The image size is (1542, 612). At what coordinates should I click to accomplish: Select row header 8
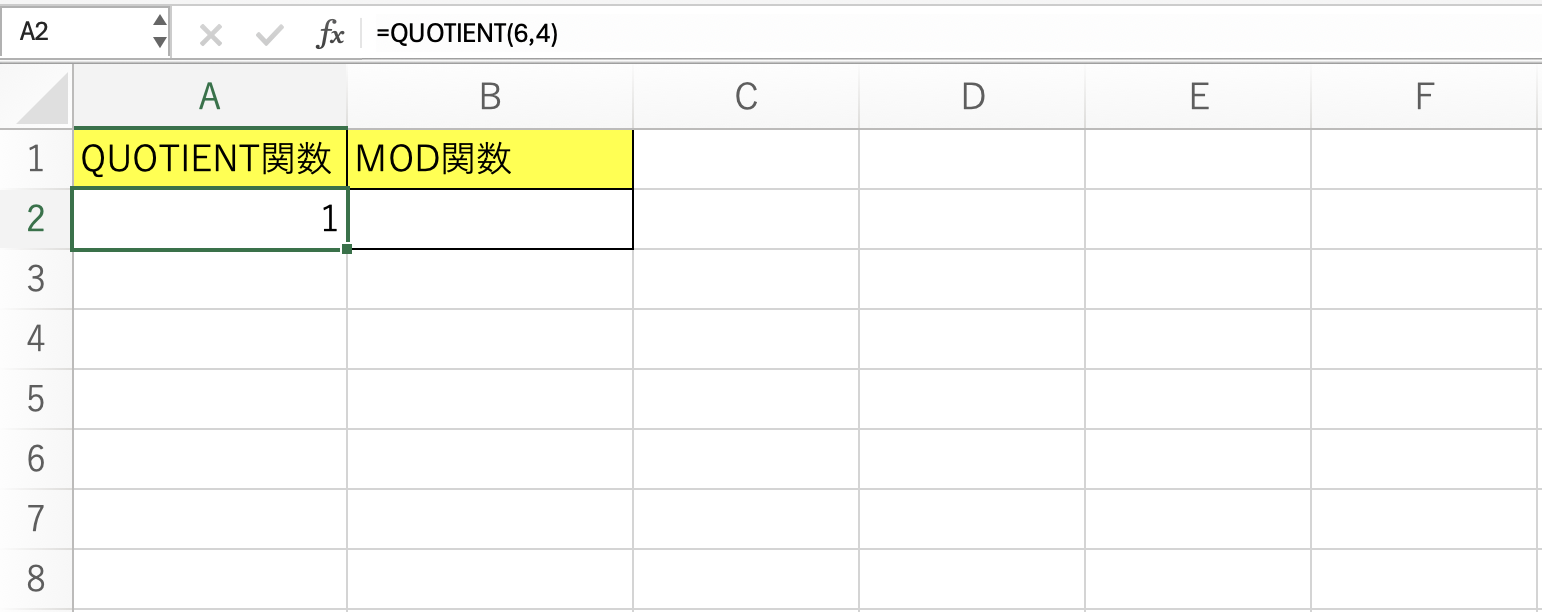pyautogui.click(x=37, y=578)
